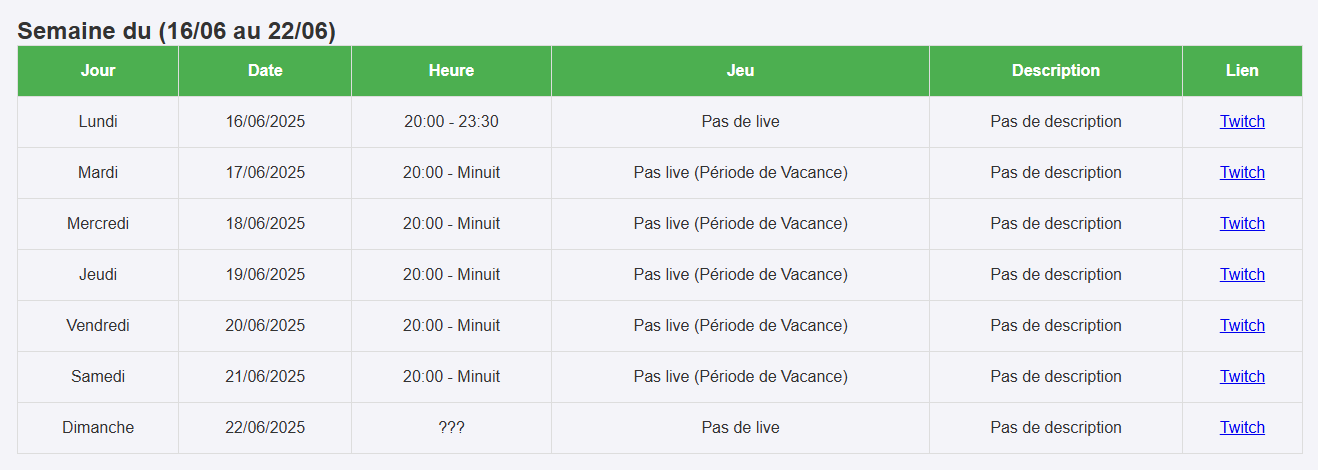This screenshot has width=1318, height=470.
Task: Open Monday's Twitch link
Action: point(1241,122)
